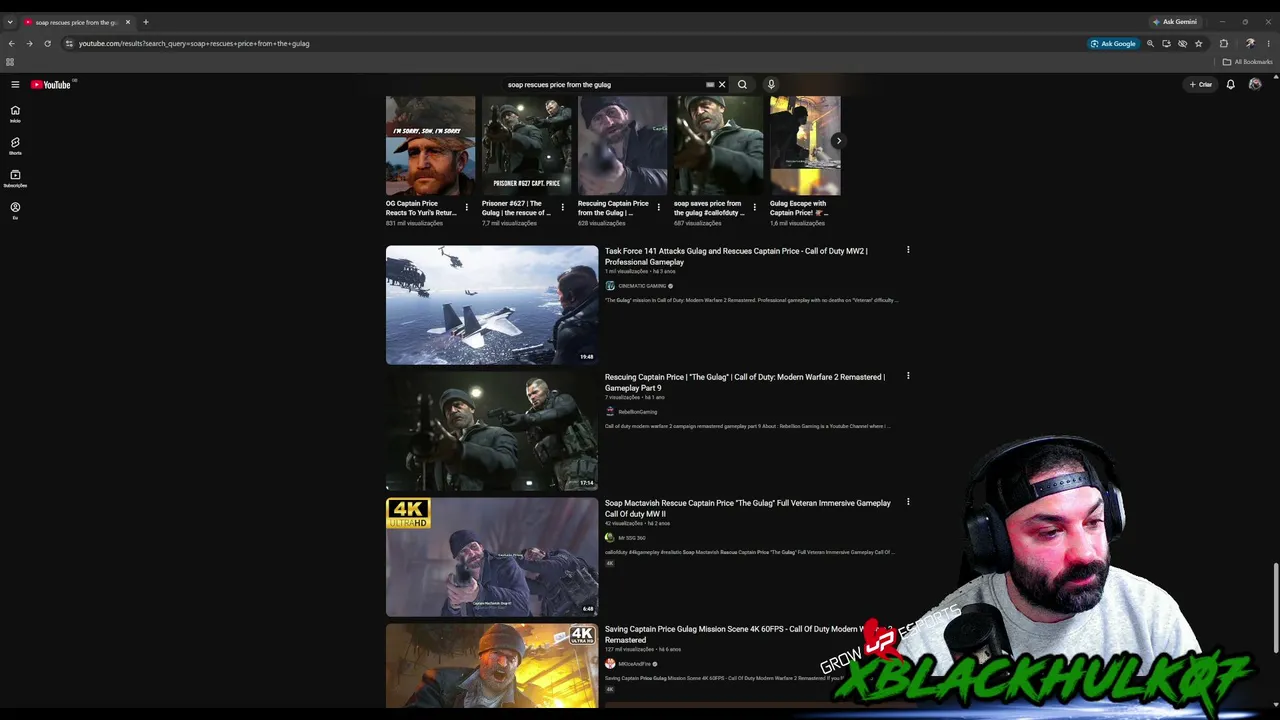Go back with the browser back arrow
The image size is (1280, 720).
(11, 44)
